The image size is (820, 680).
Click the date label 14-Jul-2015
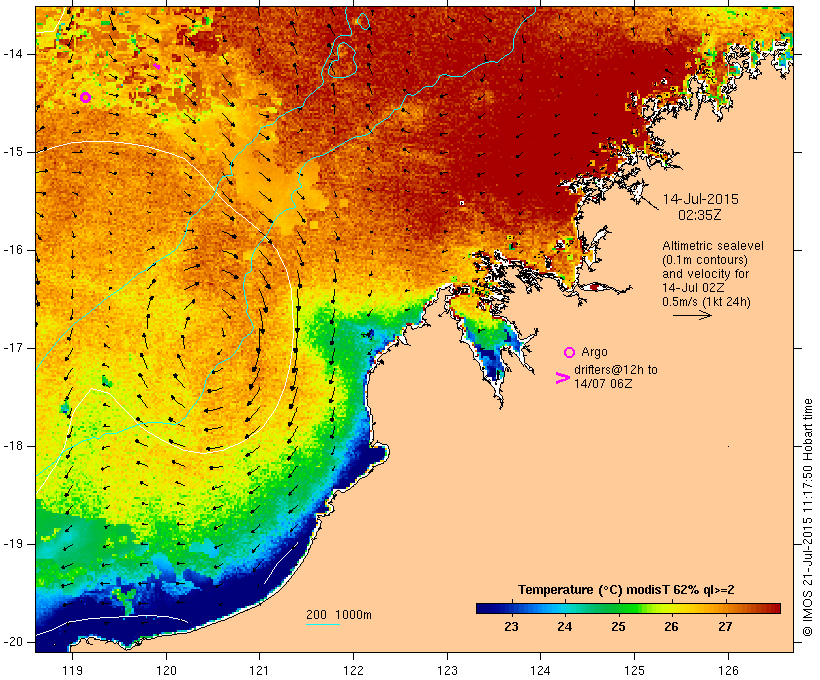point(701,199)
